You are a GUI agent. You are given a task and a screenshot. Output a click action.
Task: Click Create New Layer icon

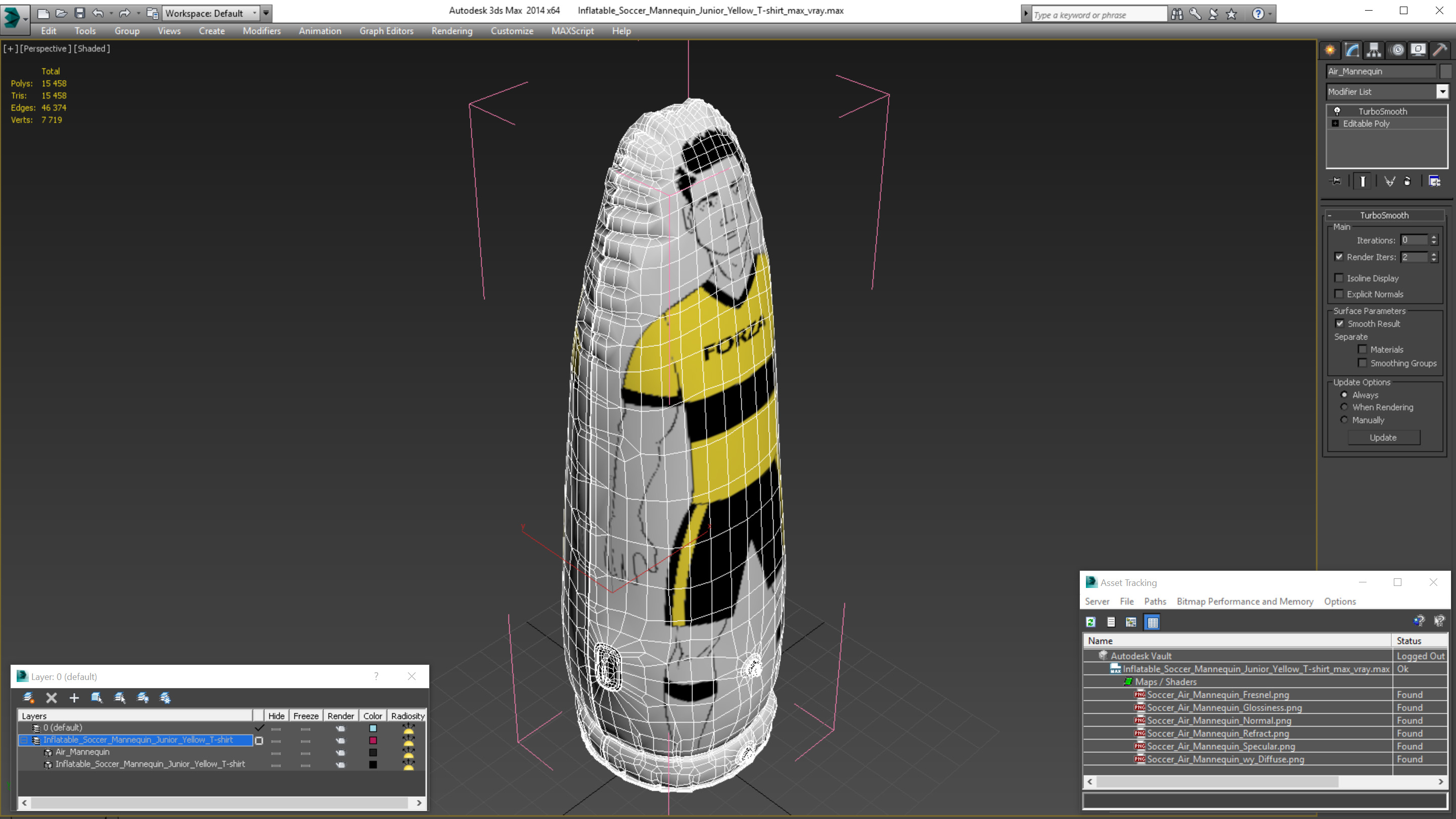point(29,698)
